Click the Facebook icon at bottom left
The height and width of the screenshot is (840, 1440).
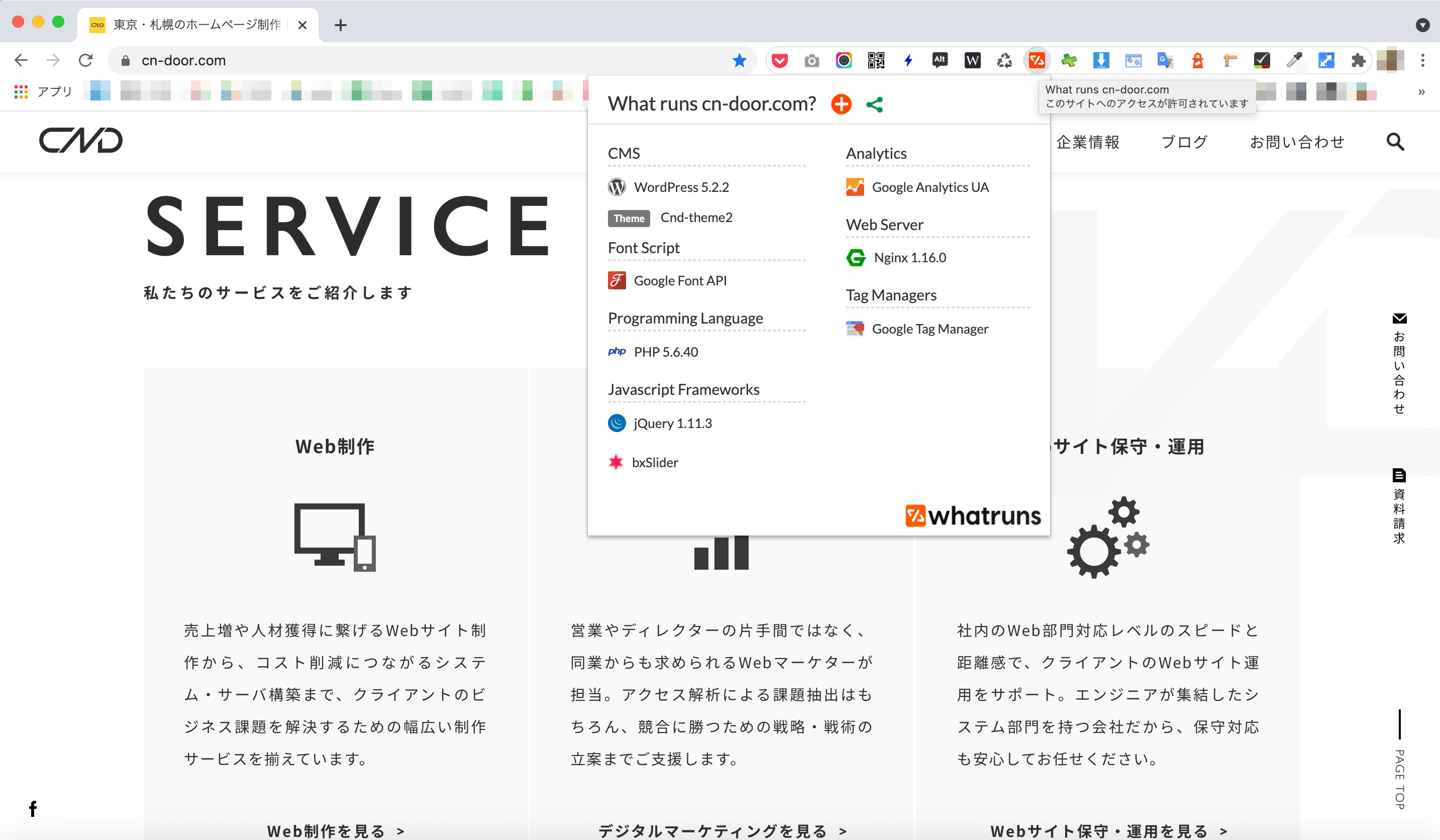click(x=33, y=808)
